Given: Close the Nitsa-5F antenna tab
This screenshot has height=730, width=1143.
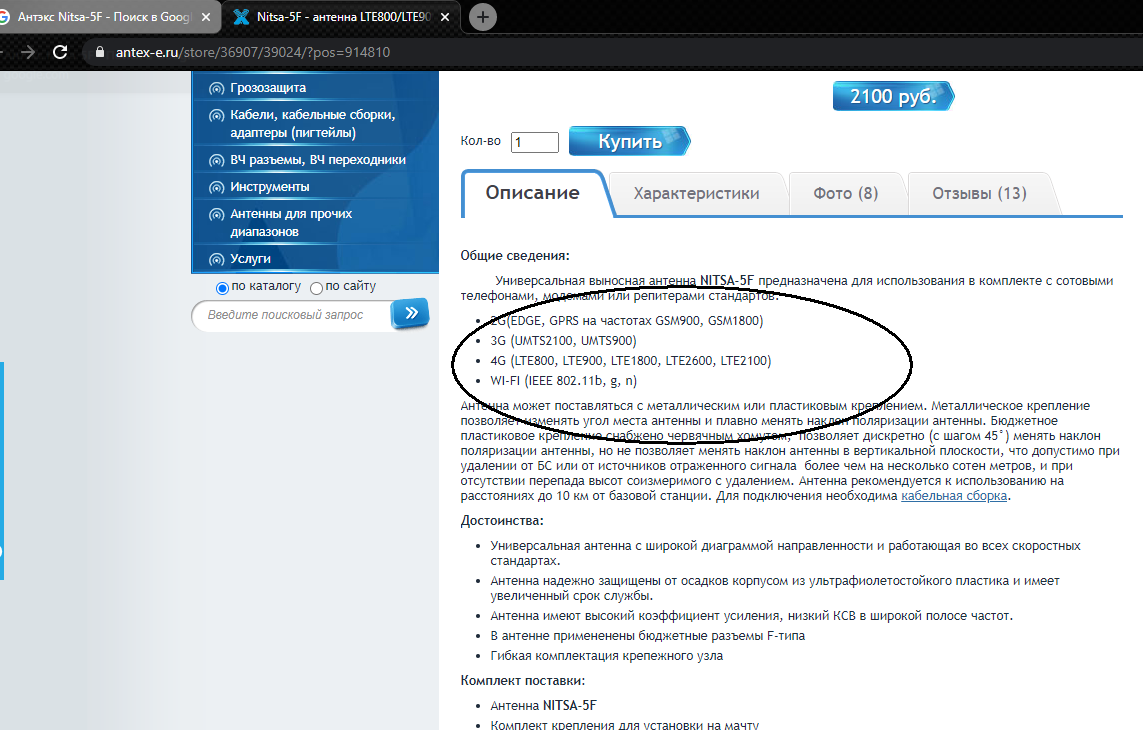Looking at the screenshot, I should 445,17.
